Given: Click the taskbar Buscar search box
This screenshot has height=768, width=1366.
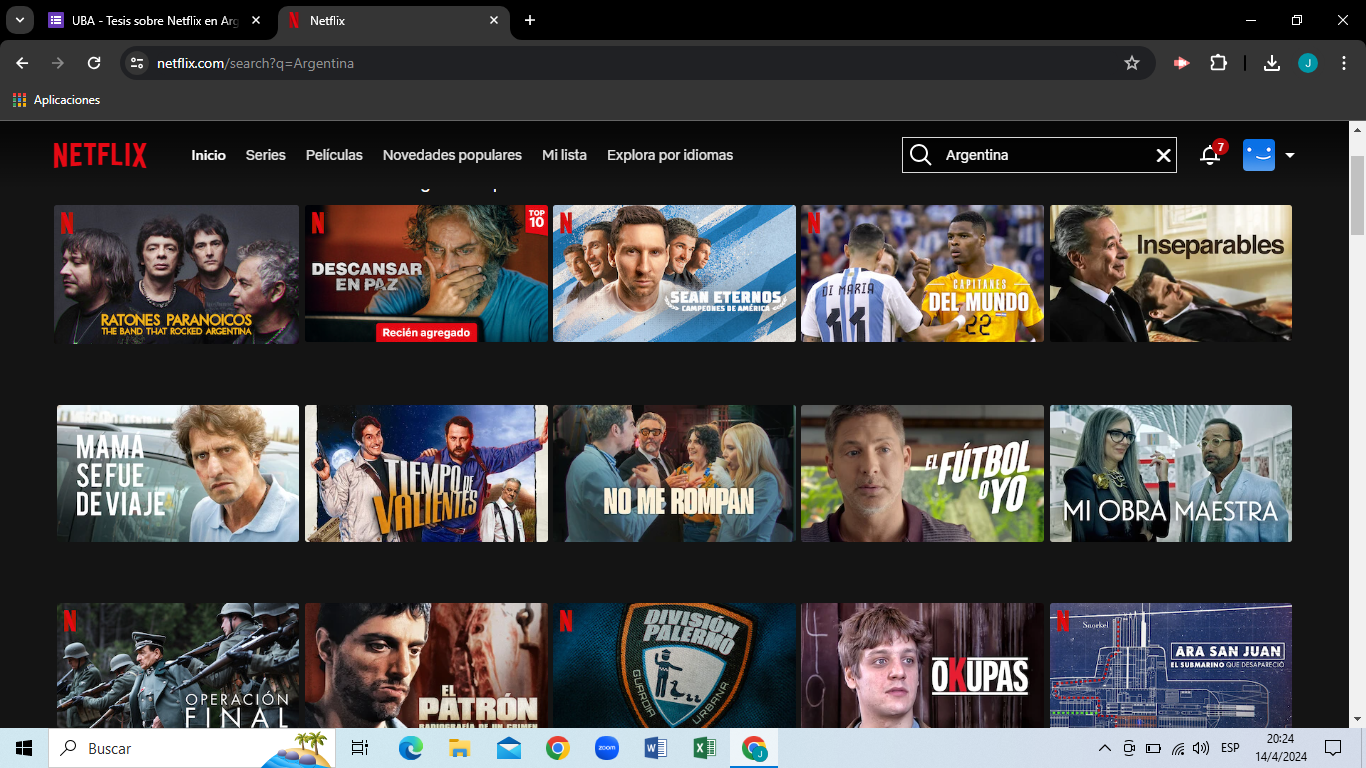Looking at the screenshot, I should click(x=192, y=748).
